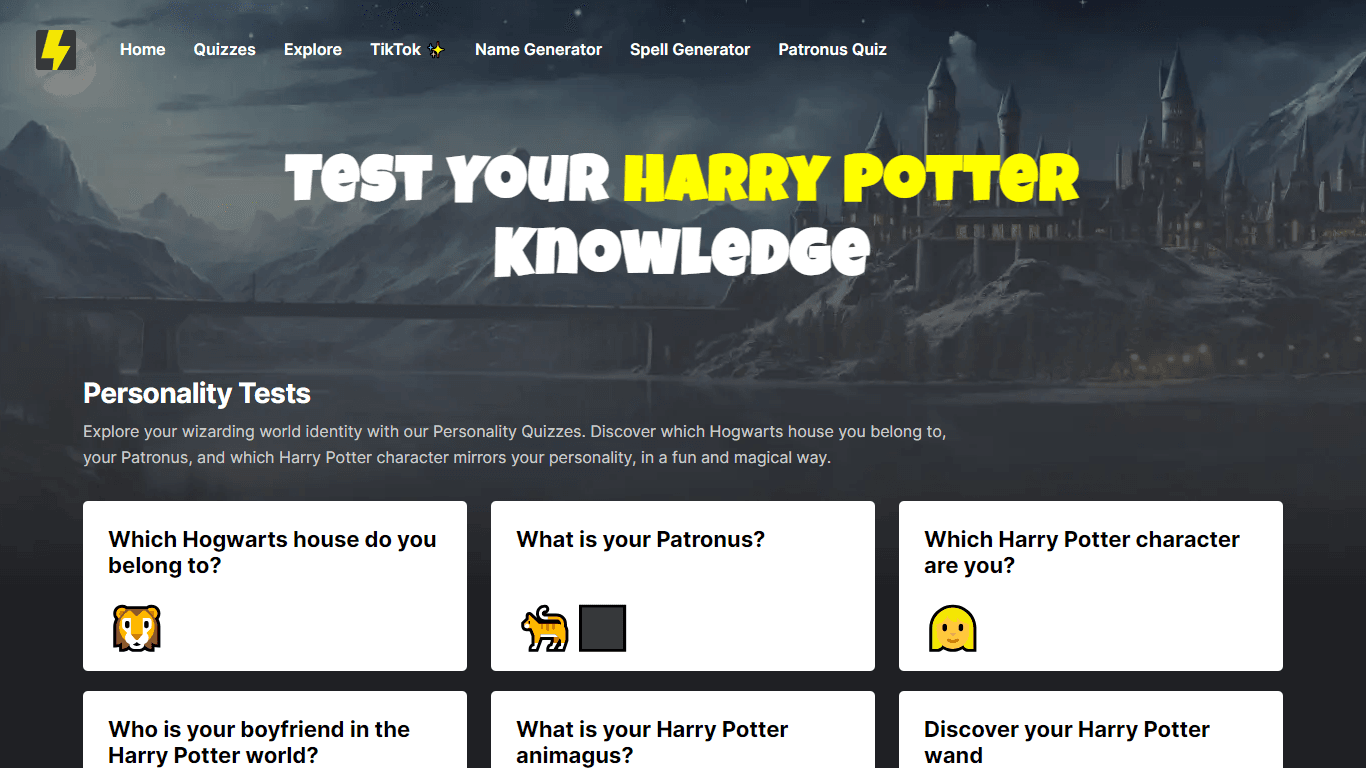Select "Which Harry Potter character are you?" card
Screen dimensions: 1366x768
click(1091, 586)
